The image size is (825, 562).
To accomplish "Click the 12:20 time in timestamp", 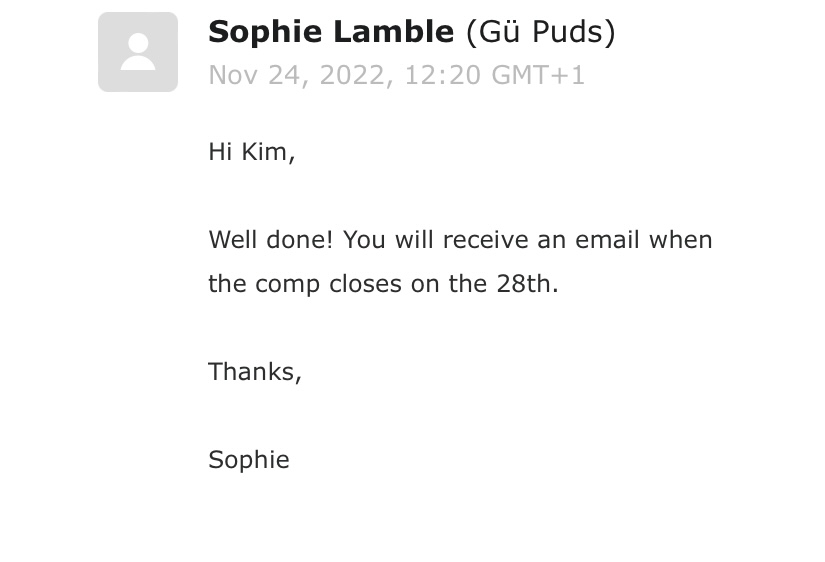I will click(442, 76).
